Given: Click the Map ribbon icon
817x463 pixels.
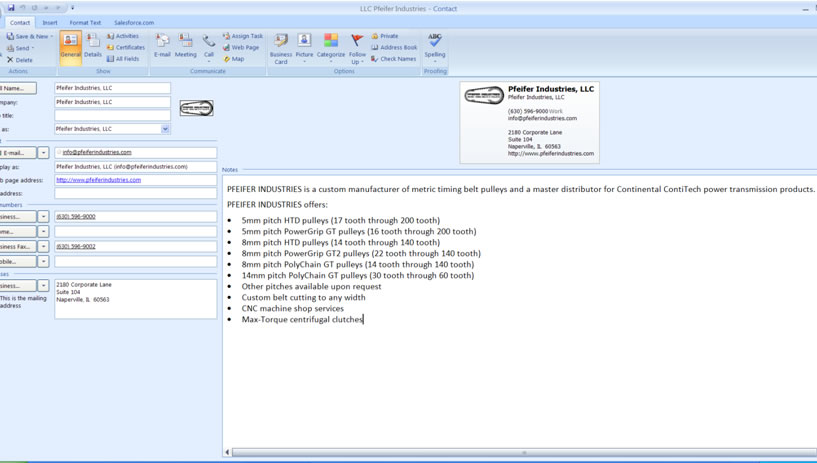Looking at the screenshot, I should [226, 59].
